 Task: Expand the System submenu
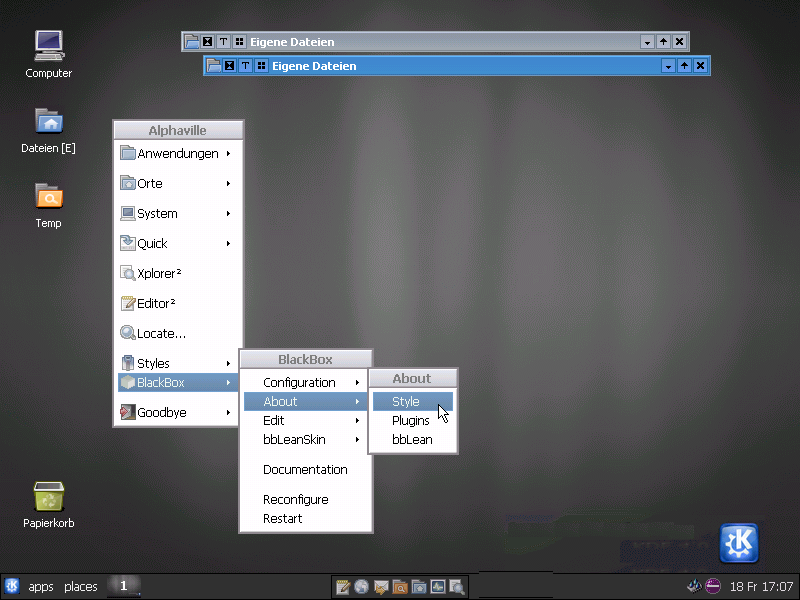[x=177, y=213]
